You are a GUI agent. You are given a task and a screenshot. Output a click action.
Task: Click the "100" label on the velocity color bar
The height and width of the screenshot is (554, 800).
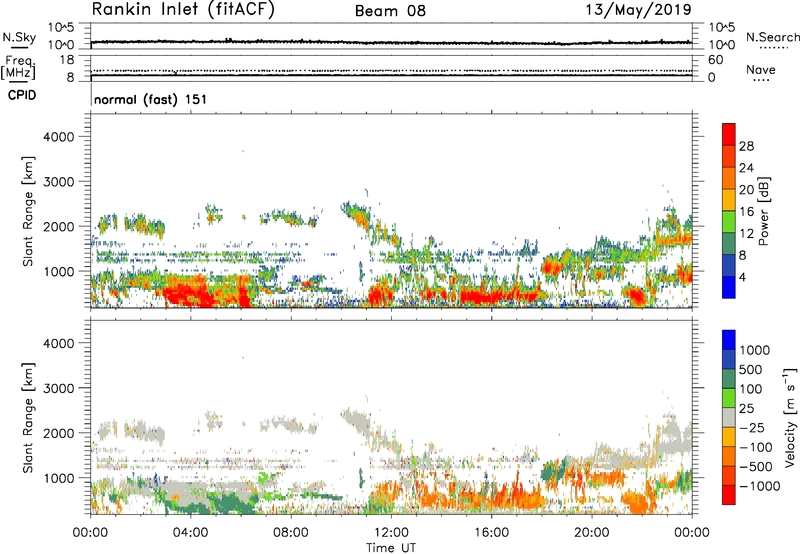pos(753,389)
